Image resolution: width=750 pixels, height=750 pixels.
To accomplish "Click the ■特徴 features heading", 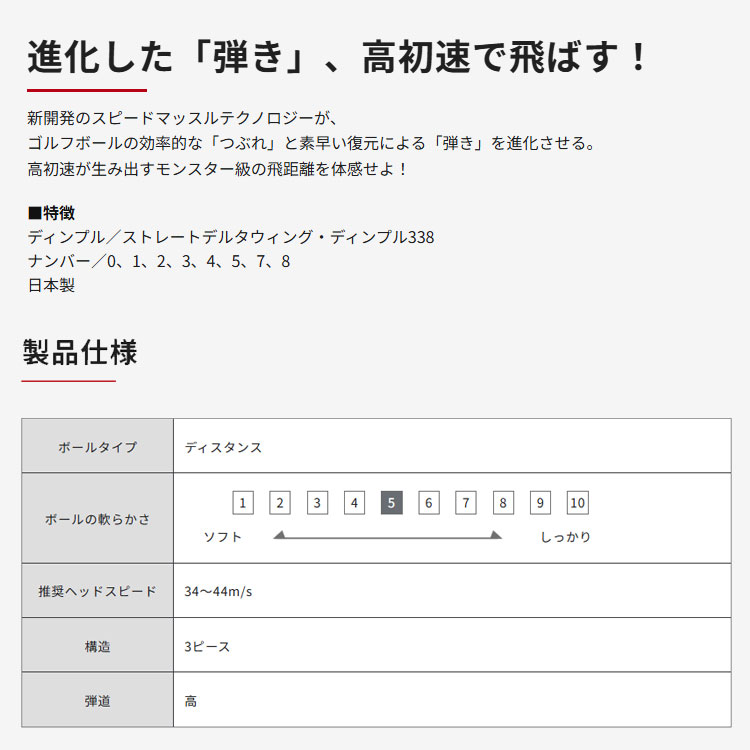I will tap(51, 213).
